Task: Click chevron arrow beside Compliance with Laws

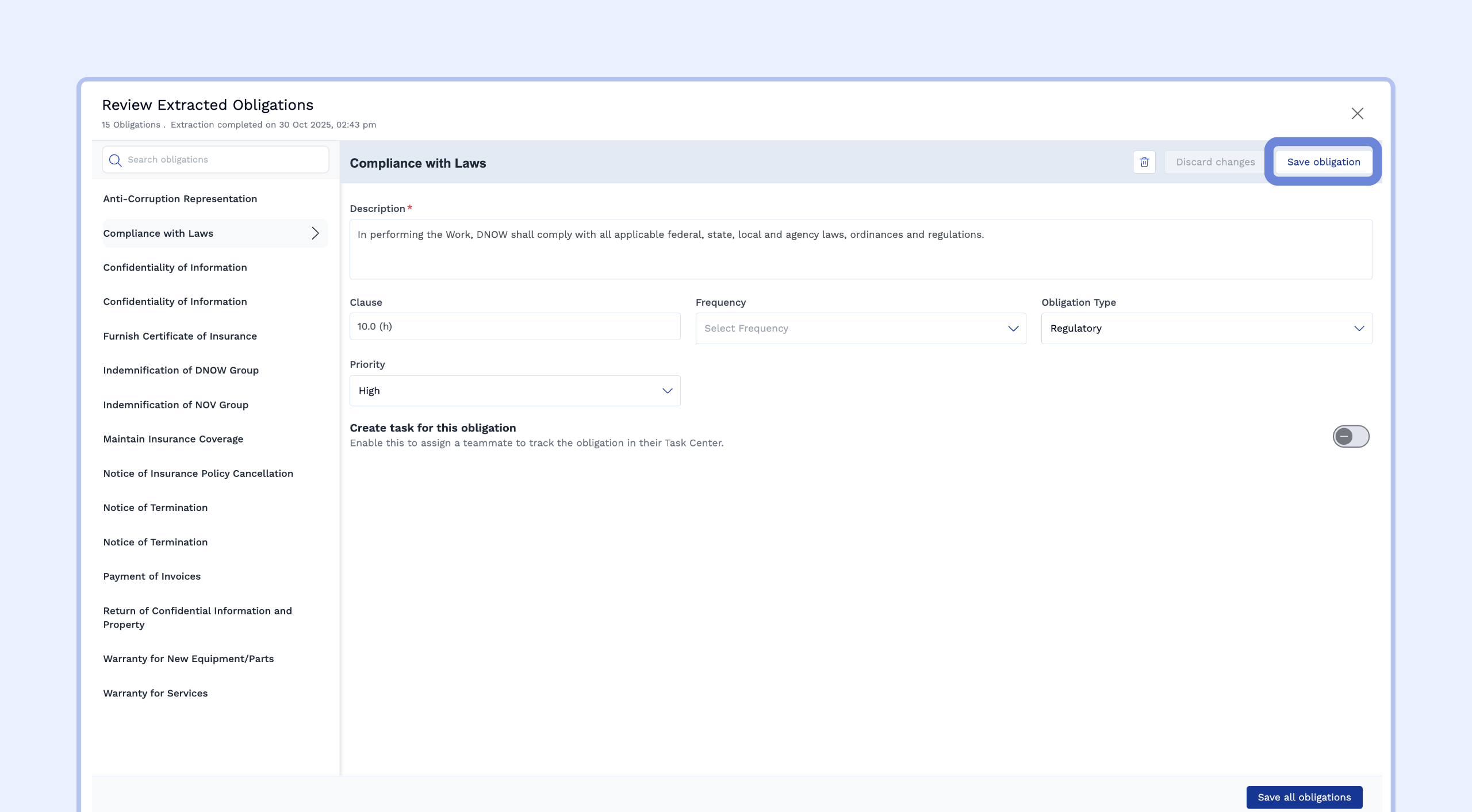Action: [315, 233]
